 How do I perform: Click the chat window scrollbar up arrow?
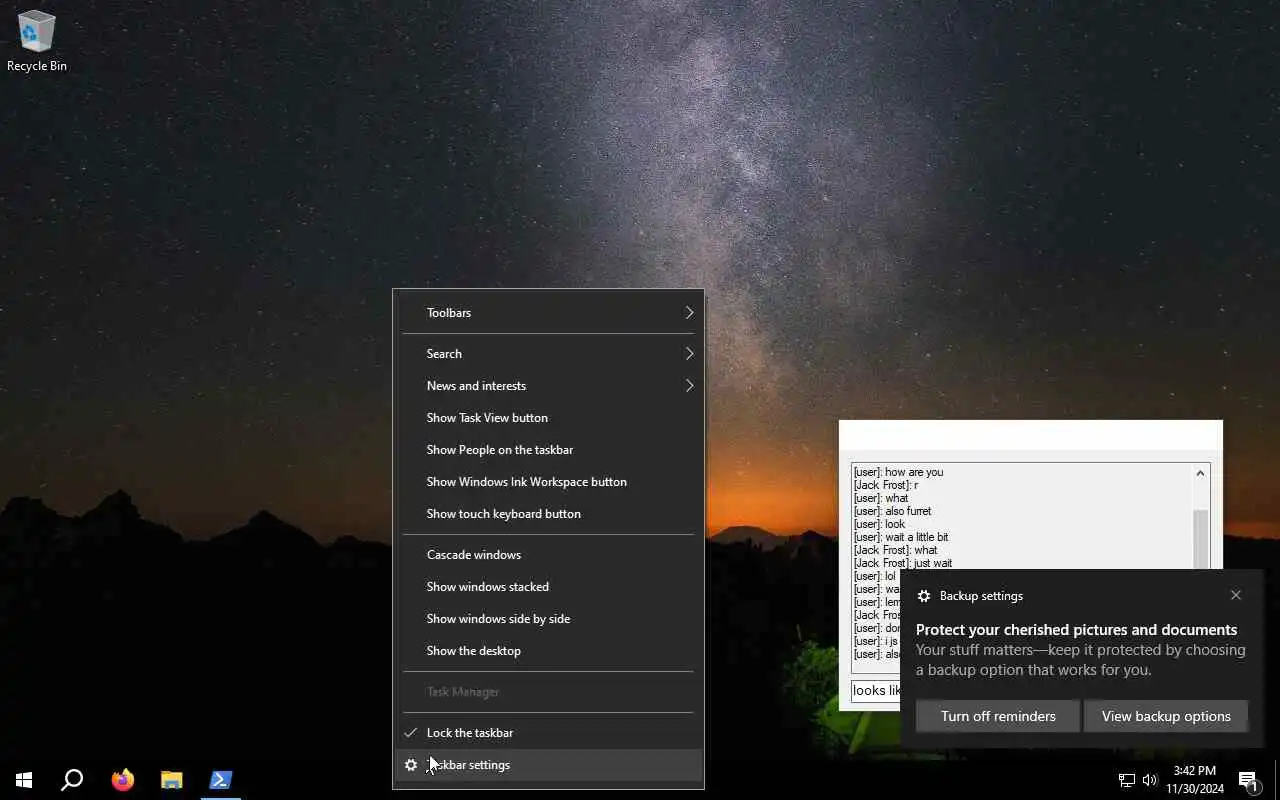click(x=1201, y=473)
